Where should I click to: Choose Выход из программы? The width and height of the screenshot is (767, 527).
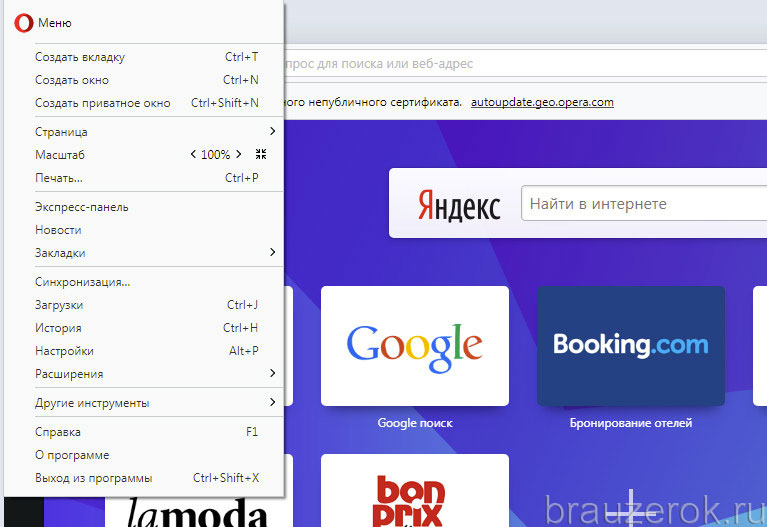[147, 478]
